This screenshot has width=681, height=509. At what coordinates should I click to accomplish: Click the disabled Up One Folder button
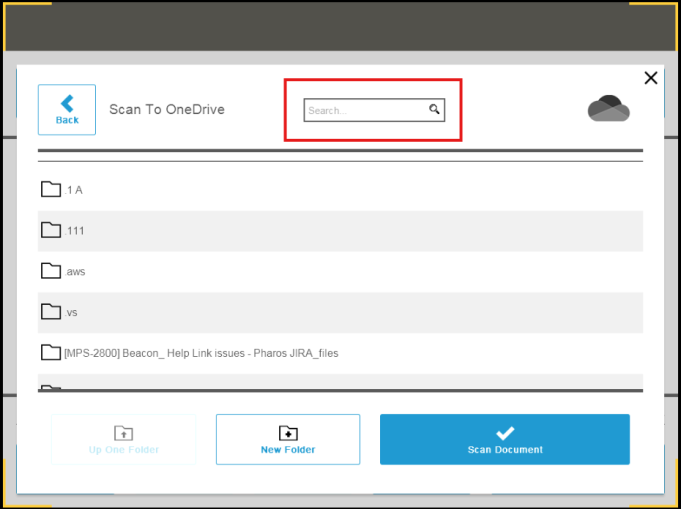[x=124, y=440]
